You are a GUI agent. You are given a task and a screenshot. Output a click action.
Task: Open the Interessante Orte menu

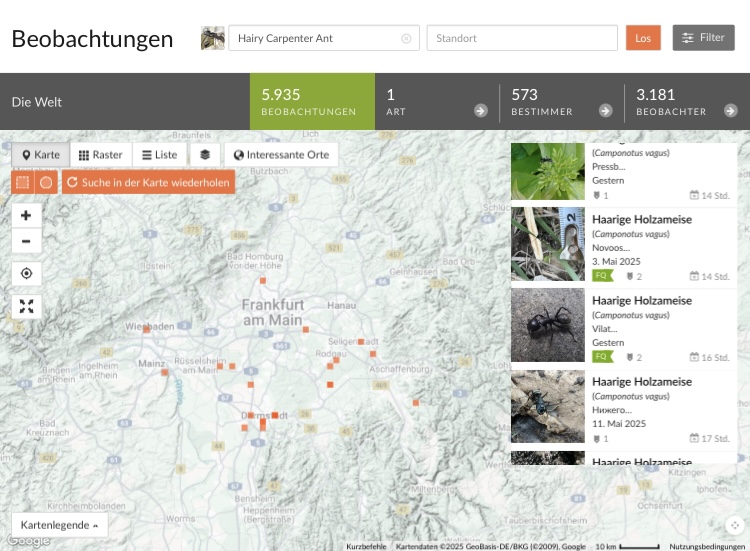(281, 155)
